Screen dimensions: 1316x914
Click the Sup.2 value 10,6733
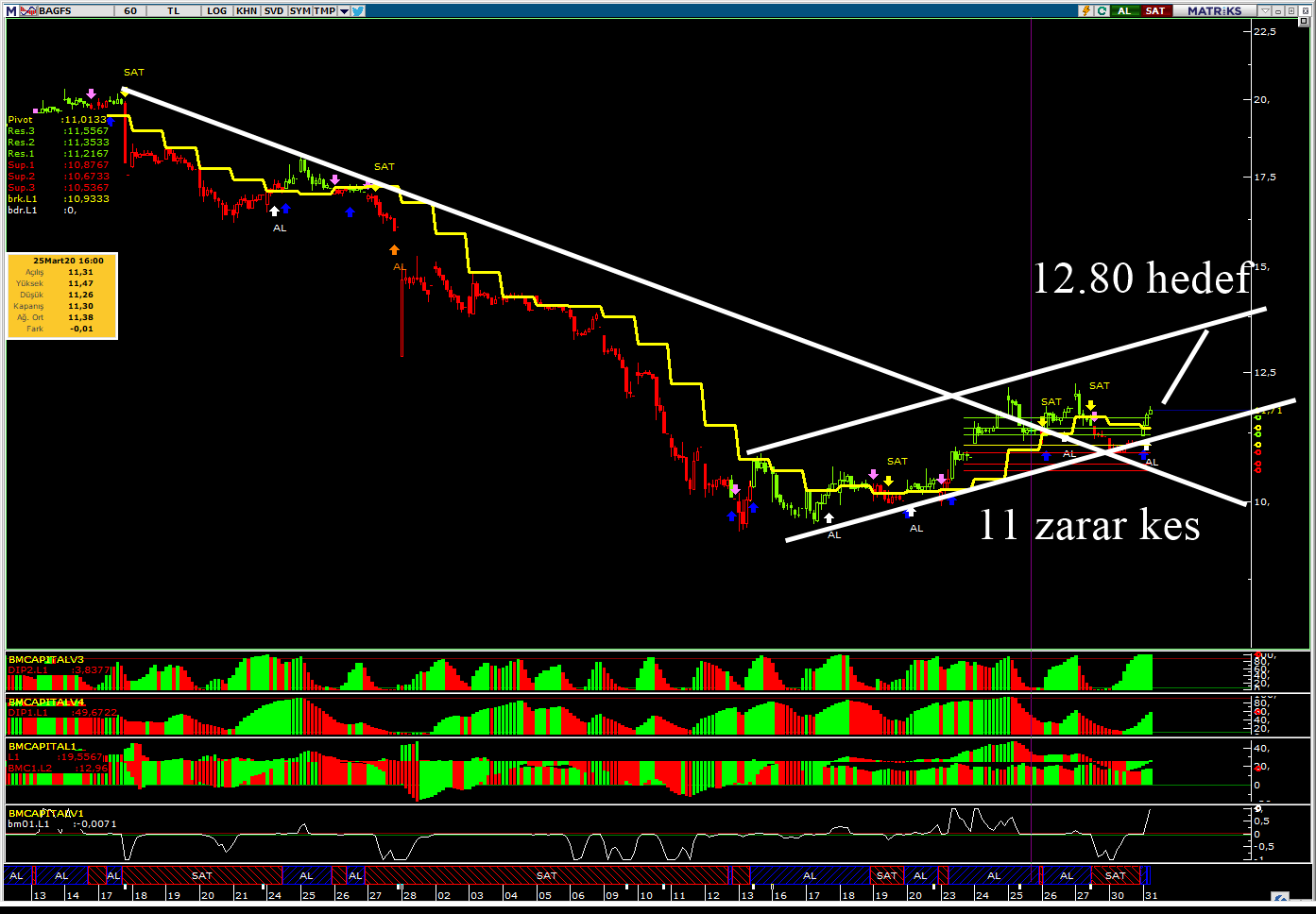[x=86, y=177]
